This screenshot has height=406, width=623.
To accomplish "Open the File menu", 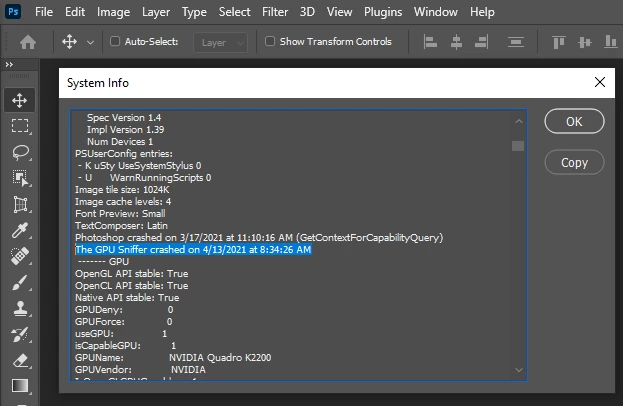I will [x=44, y=12].
